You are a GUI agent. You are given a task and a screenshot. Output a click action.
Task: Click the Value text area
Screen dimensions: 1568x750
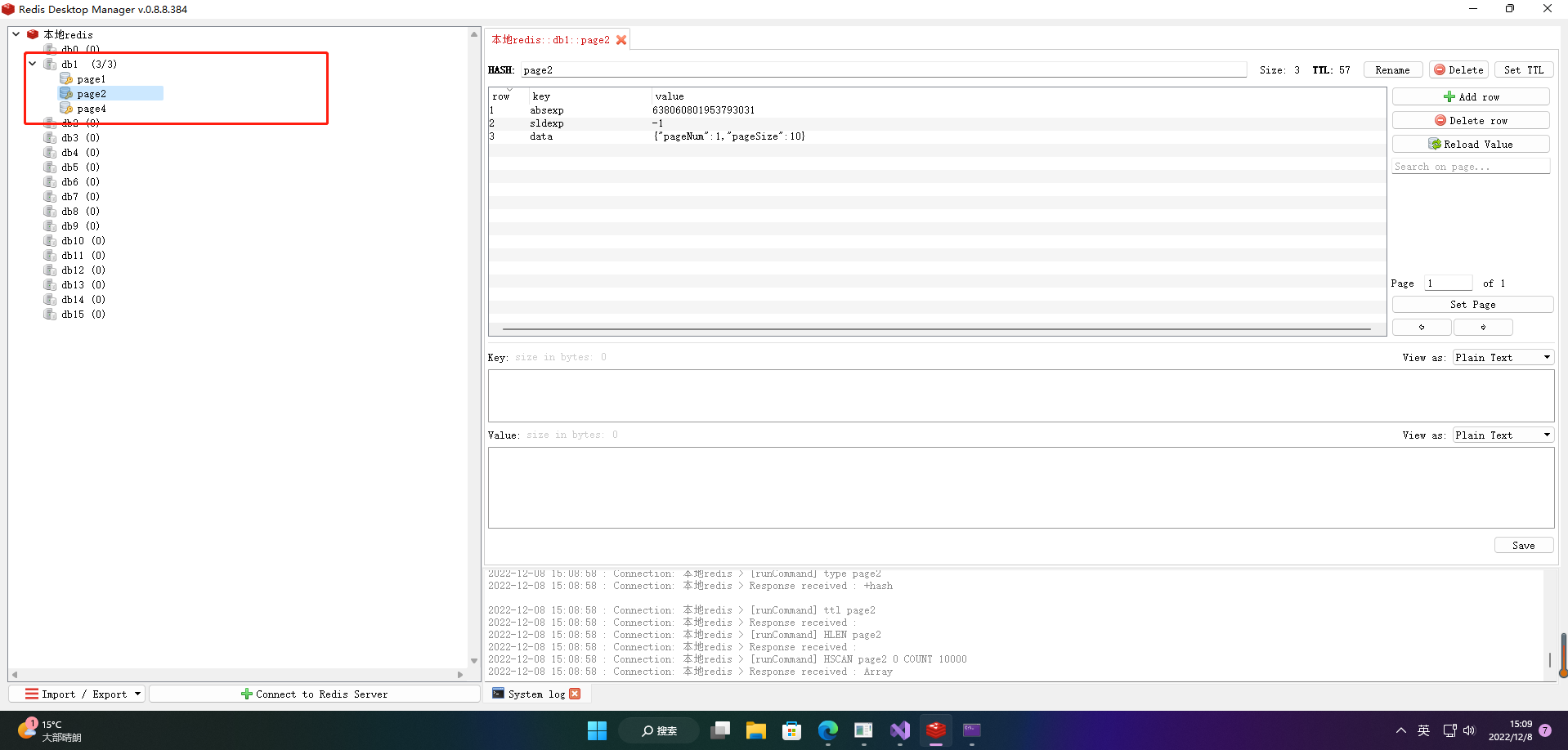click(x=1021, y=488)
